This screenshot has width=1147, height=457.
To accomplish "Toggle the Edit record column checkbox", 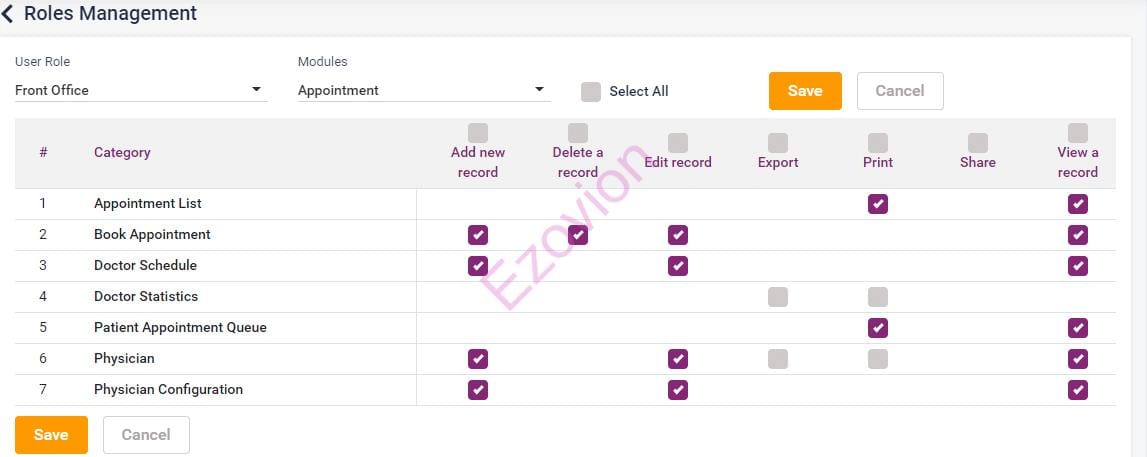I will (x=678, y=143).
